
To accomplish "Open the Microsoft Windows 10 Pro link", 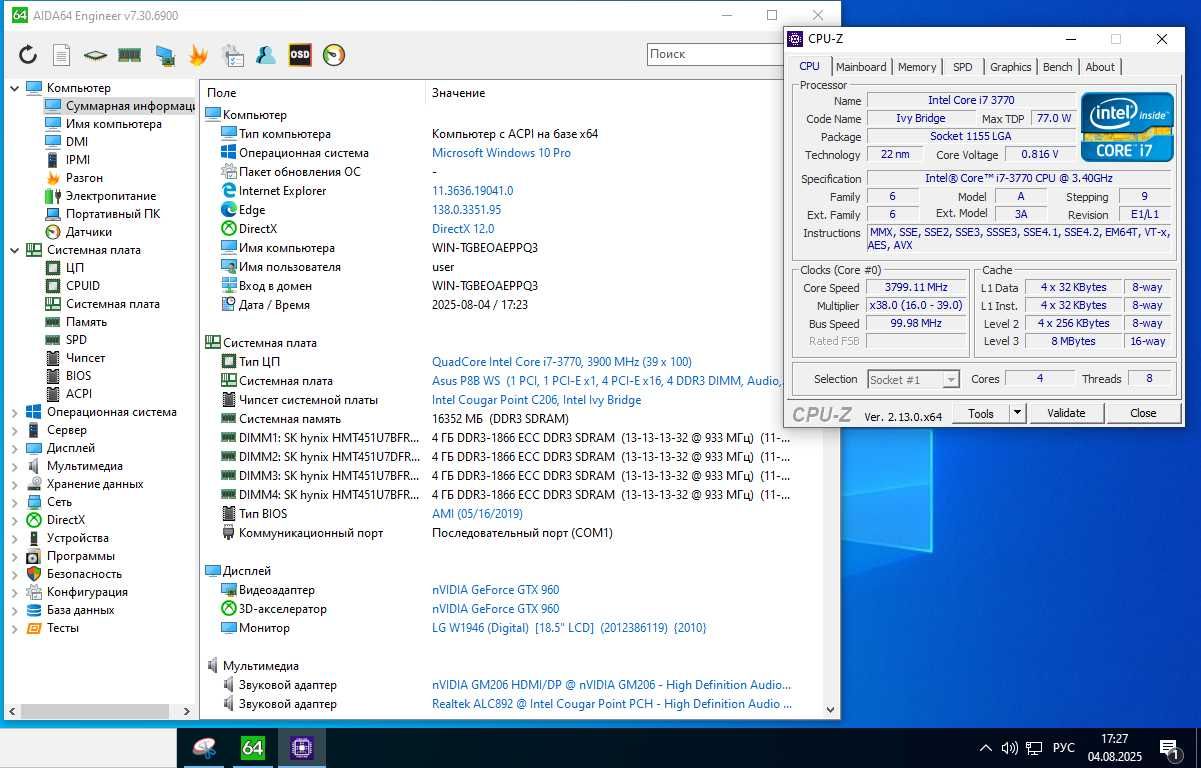I will click(501, 153).
